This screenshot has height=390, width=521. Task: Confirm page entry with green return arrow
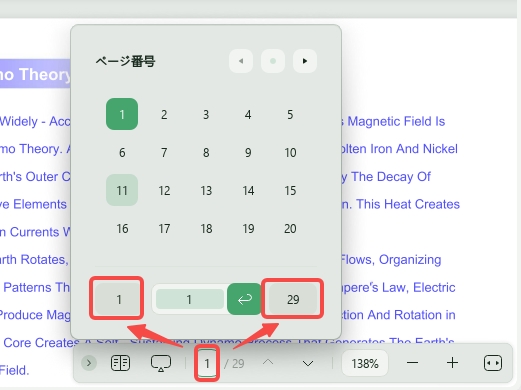(244, 299)
